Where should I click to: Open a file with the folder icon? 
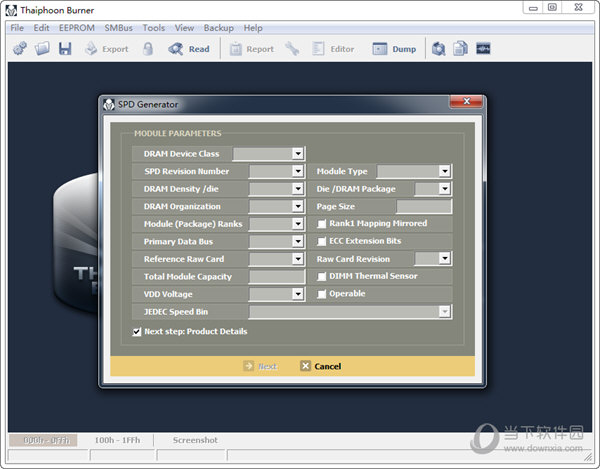coord(42,49)
